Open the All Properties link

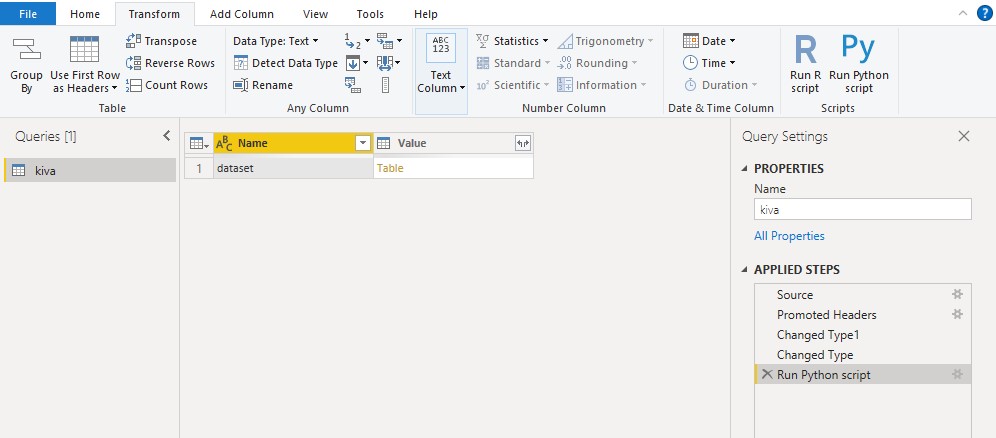(789, 236)
